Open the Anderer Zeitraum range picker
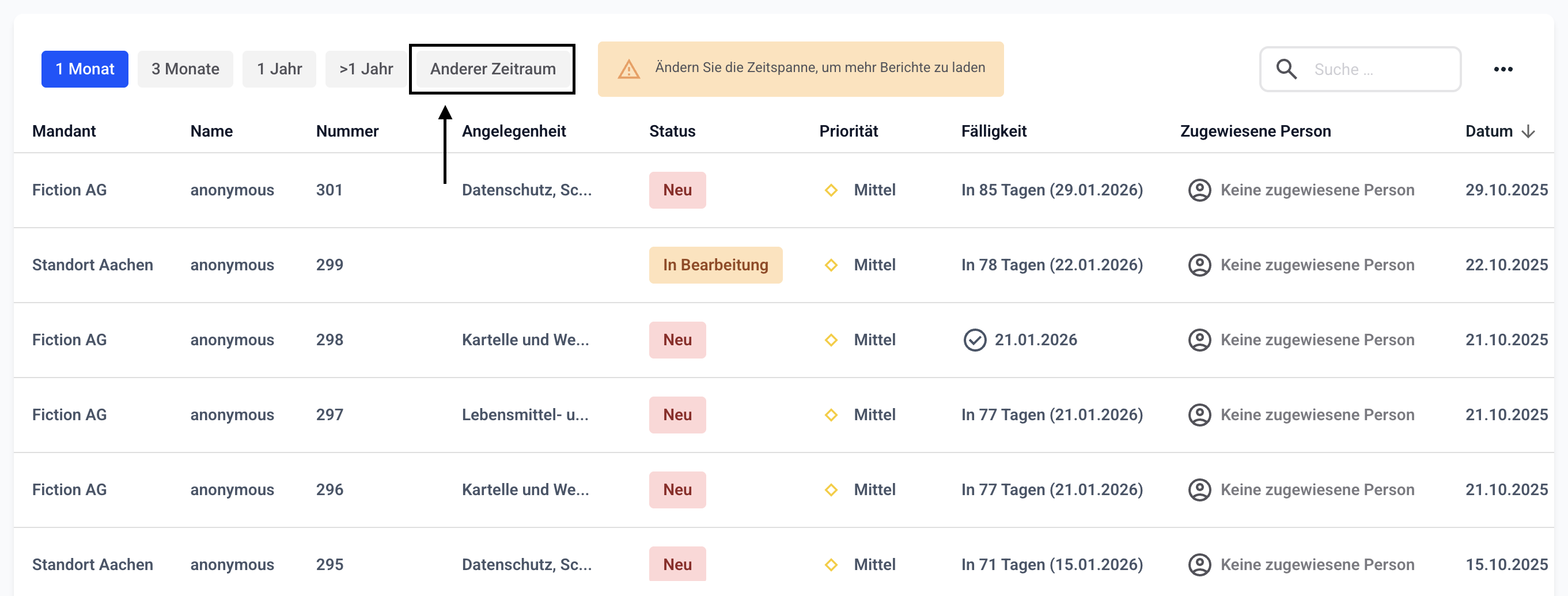 coord(493,69)
